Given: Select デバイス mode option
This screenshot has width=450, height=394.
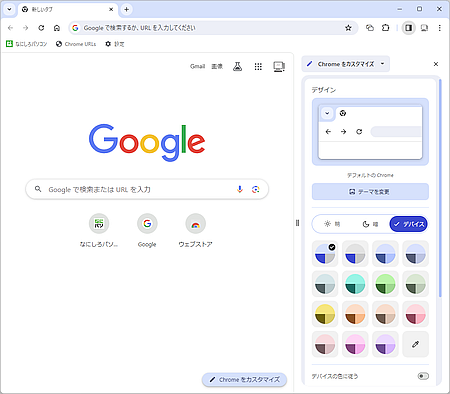Looking at the screenshot, I should 409,224.
